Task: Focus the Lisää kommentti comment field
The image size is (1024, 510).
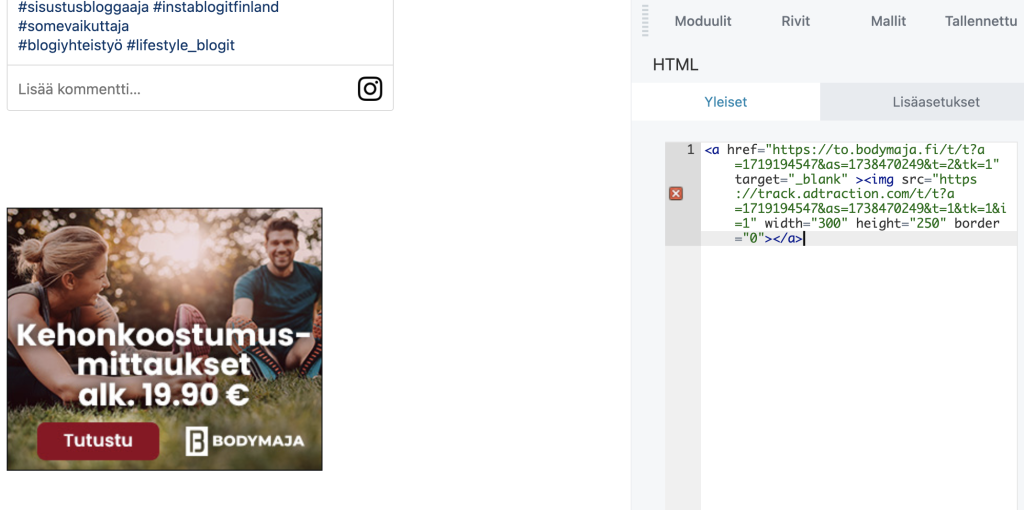Action: pyautogui.click(x=180, y=89)
